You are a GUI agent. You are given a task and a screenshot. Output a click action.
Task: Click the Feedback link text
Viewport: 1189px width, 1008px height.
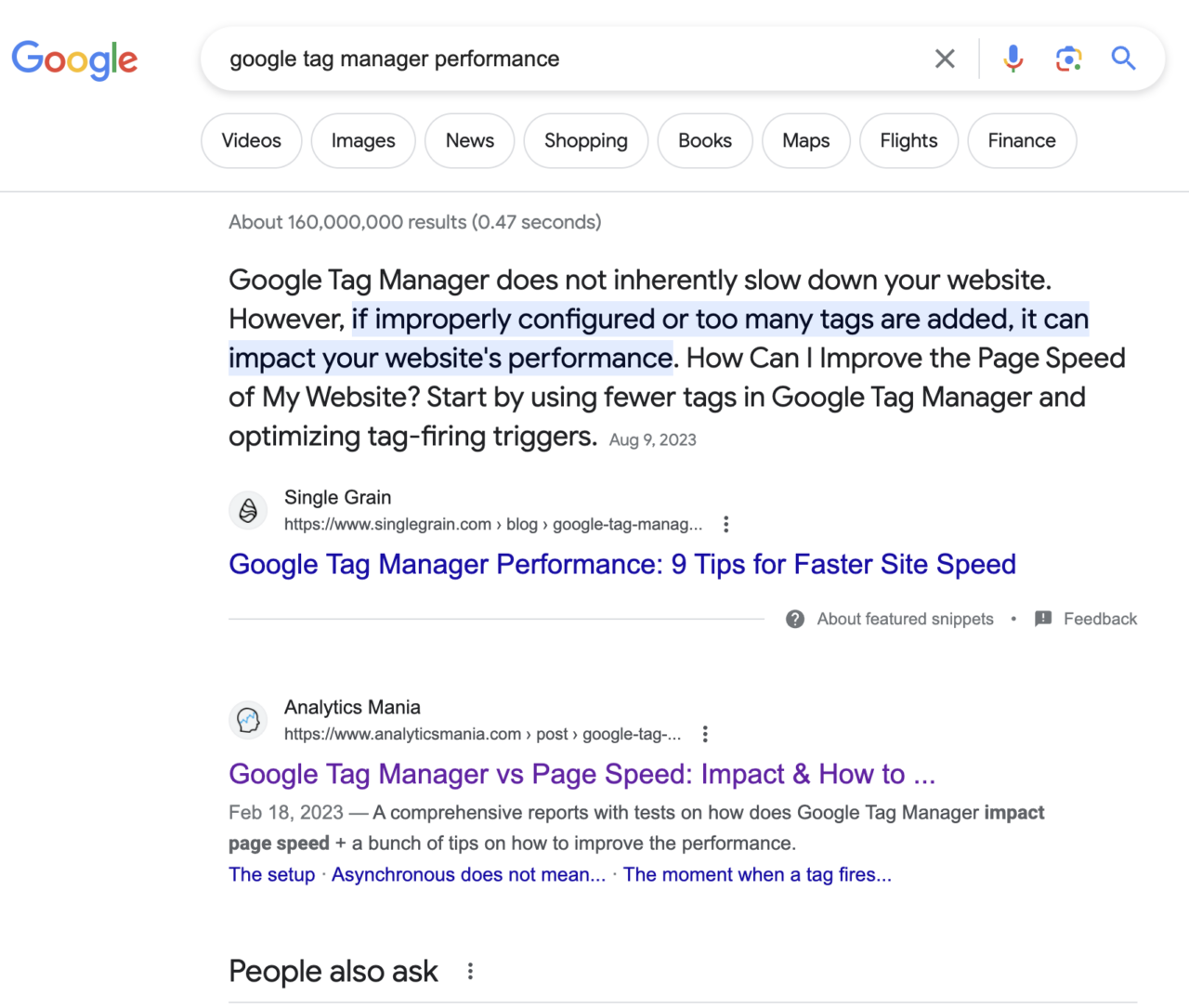point(1100,619)
